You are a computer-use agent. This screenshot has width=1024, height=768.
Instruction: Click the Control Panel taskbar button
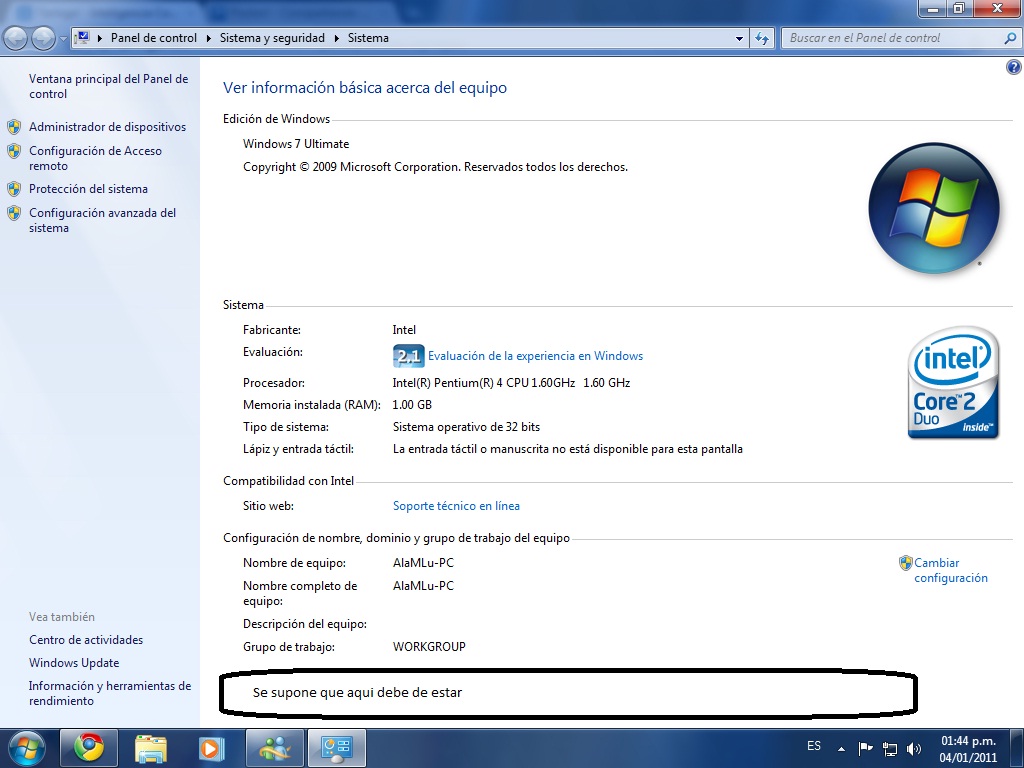click(337, 748)
